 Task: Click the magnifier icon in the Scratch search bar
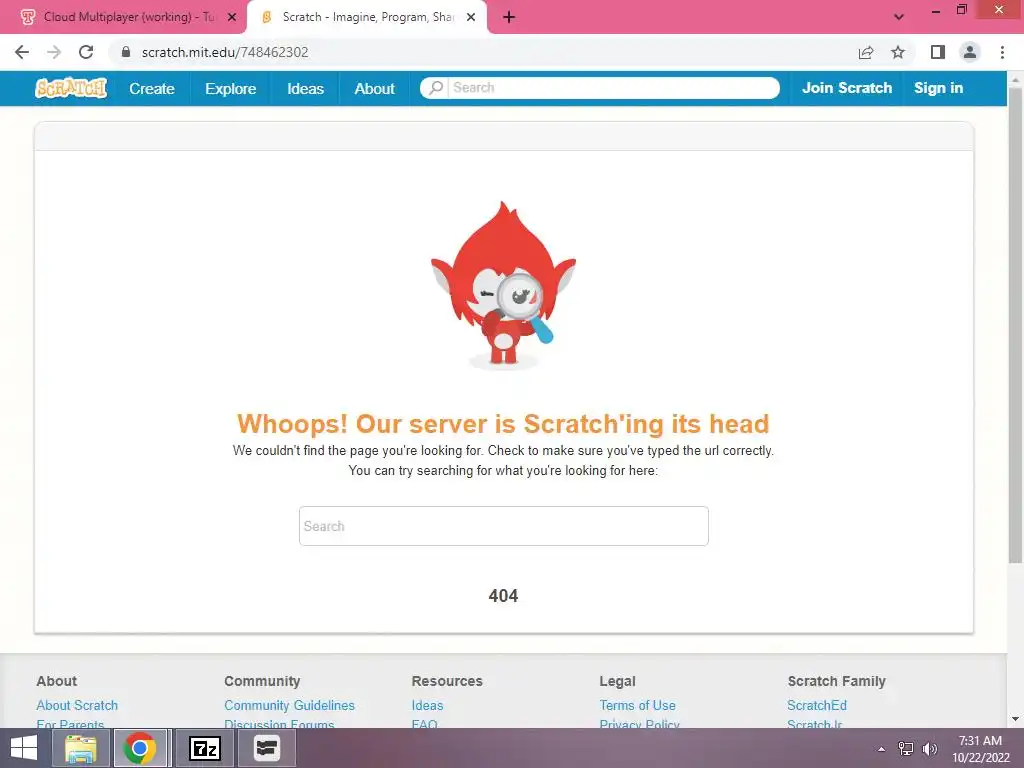436,88
